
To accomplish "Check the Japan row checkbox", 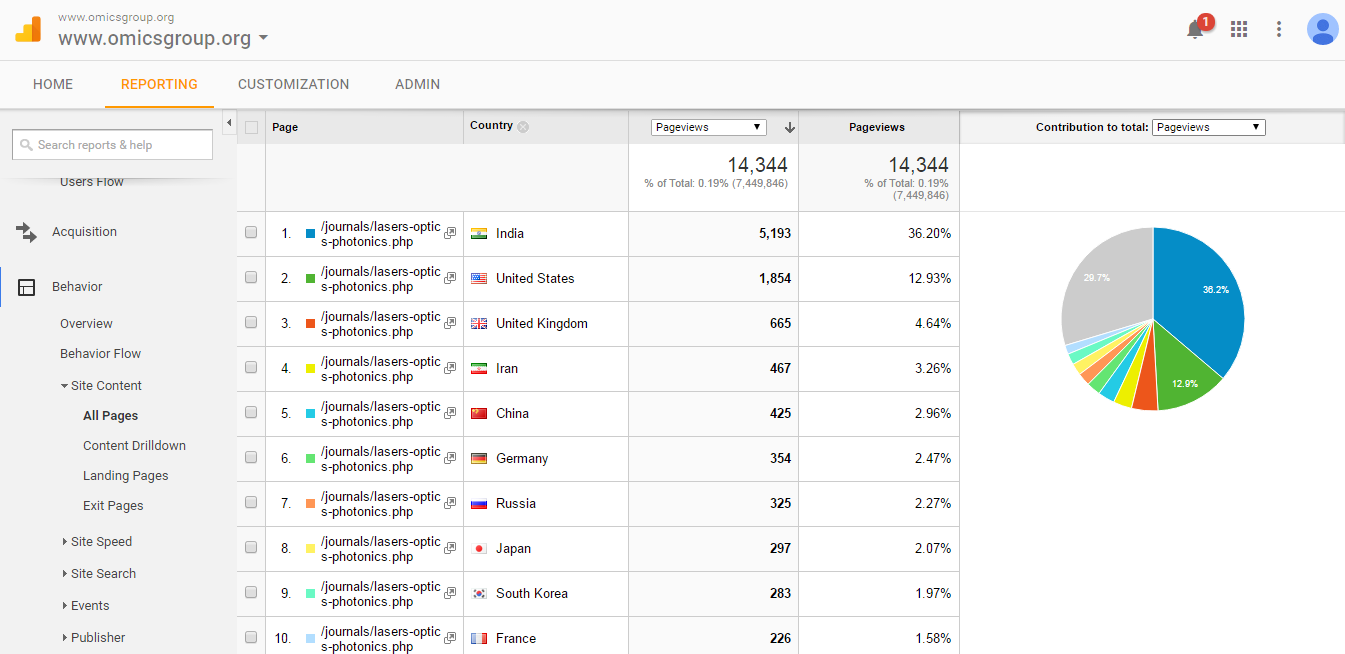I will coord(251,547).
